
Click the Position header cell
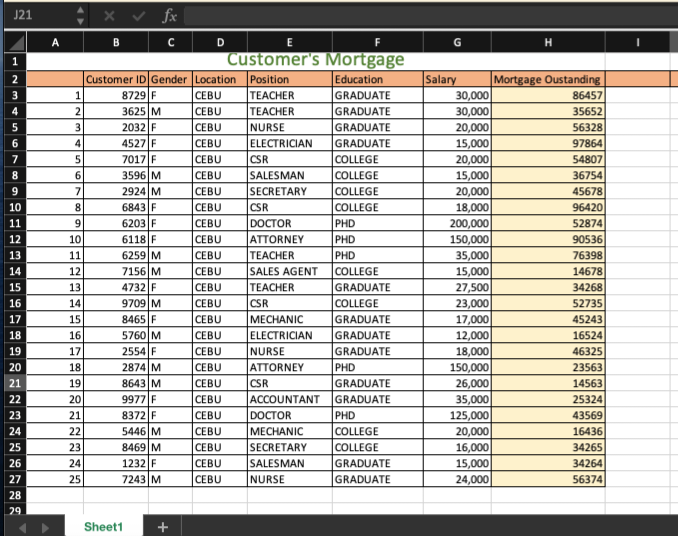290,79
